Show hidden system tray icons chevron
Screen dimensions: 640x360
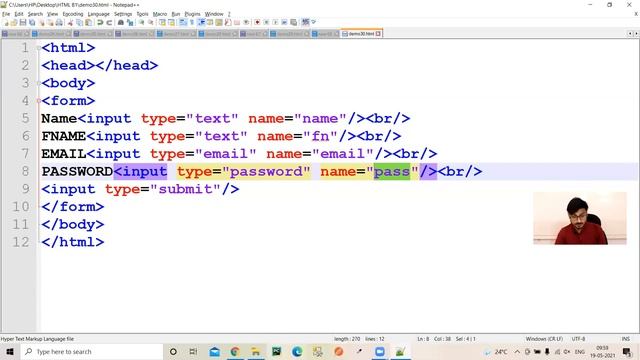click(517, 351)
